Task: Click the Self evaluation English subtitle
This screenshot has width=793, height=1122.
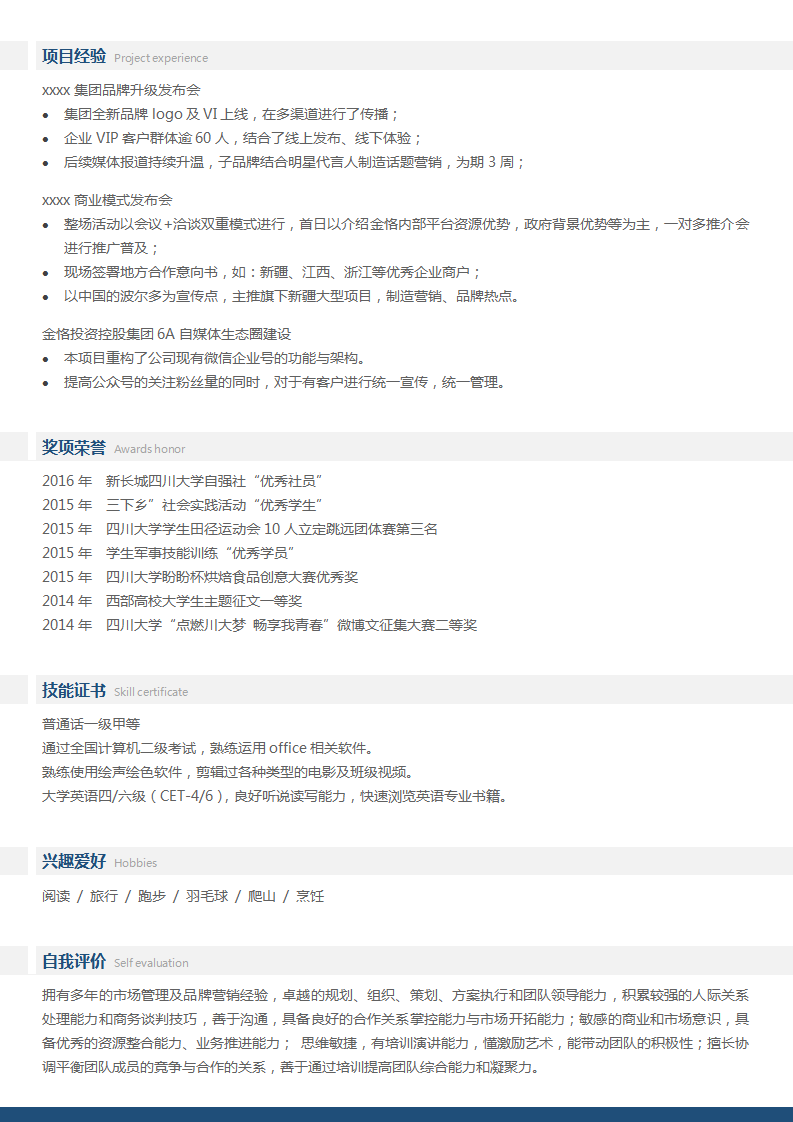Action: click(151, 963)
